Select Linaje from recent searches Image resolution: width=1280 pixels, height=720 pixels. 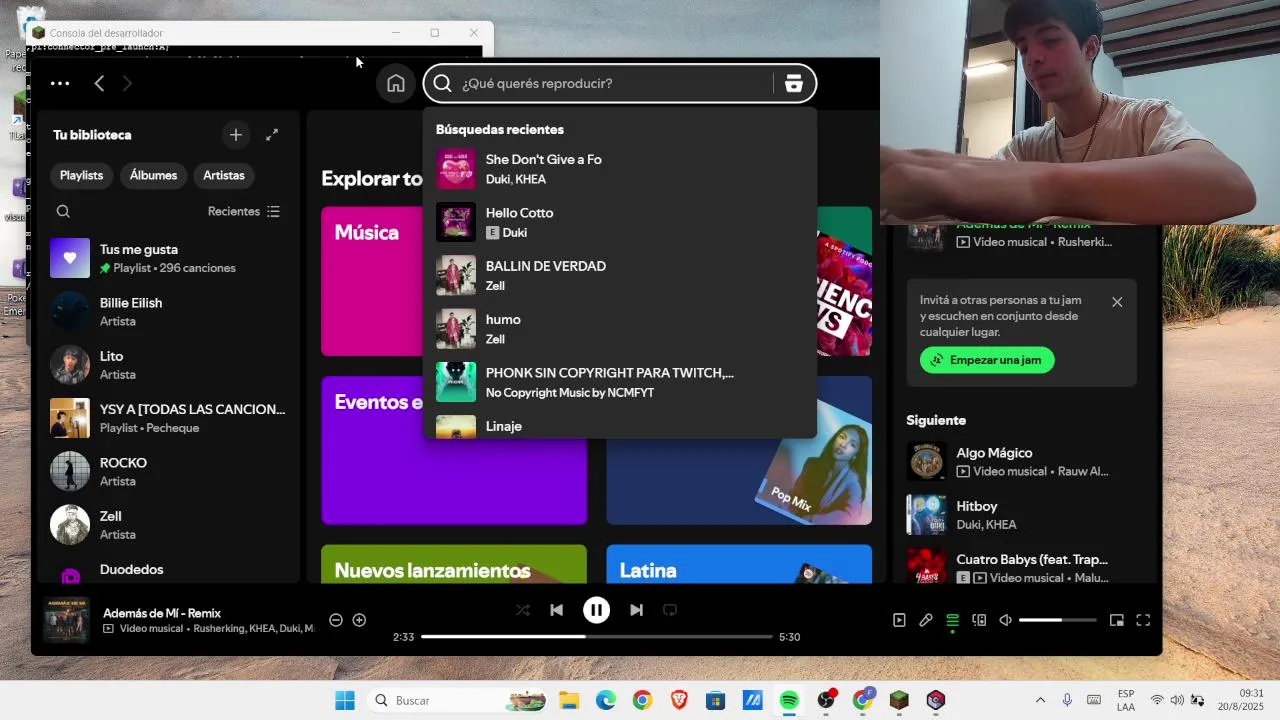point(620,427)
